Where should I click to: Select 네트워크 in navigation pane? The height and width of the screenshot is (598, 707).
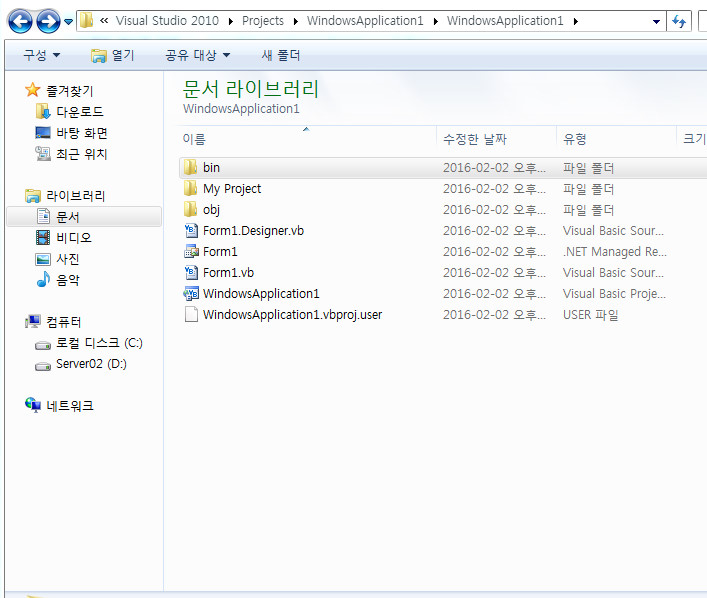[x=70, y=405]
